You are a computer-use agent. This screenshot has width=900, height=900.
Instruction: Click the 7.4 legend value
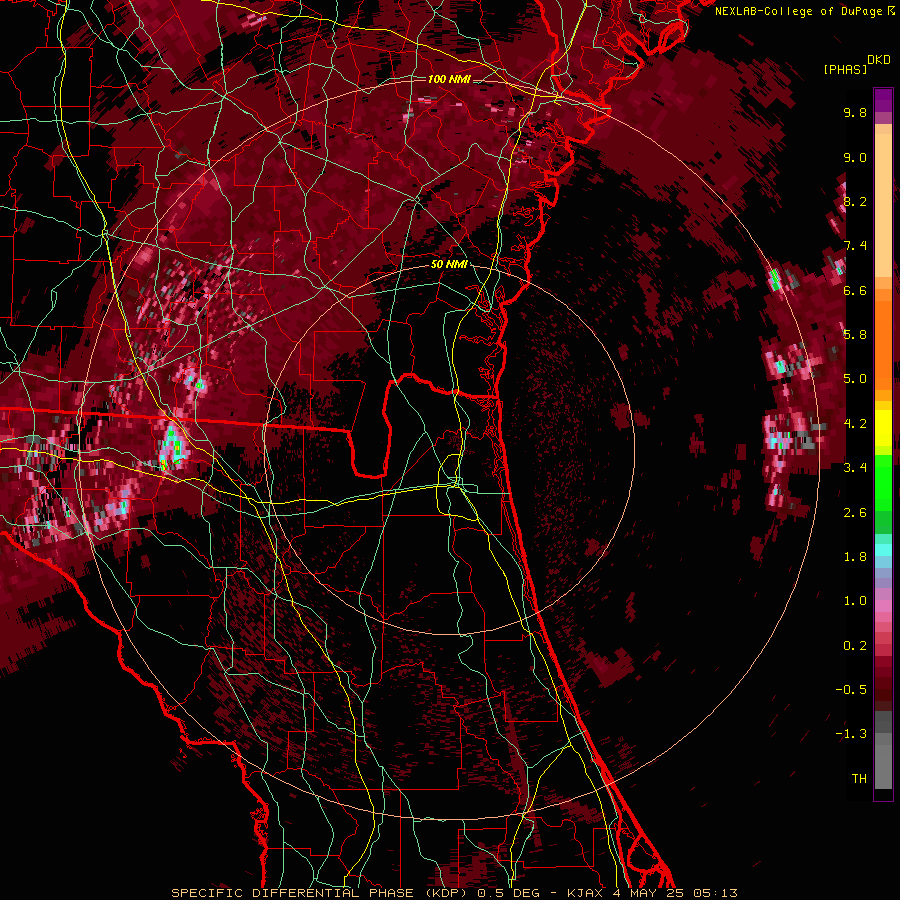[x=855, y=246]
